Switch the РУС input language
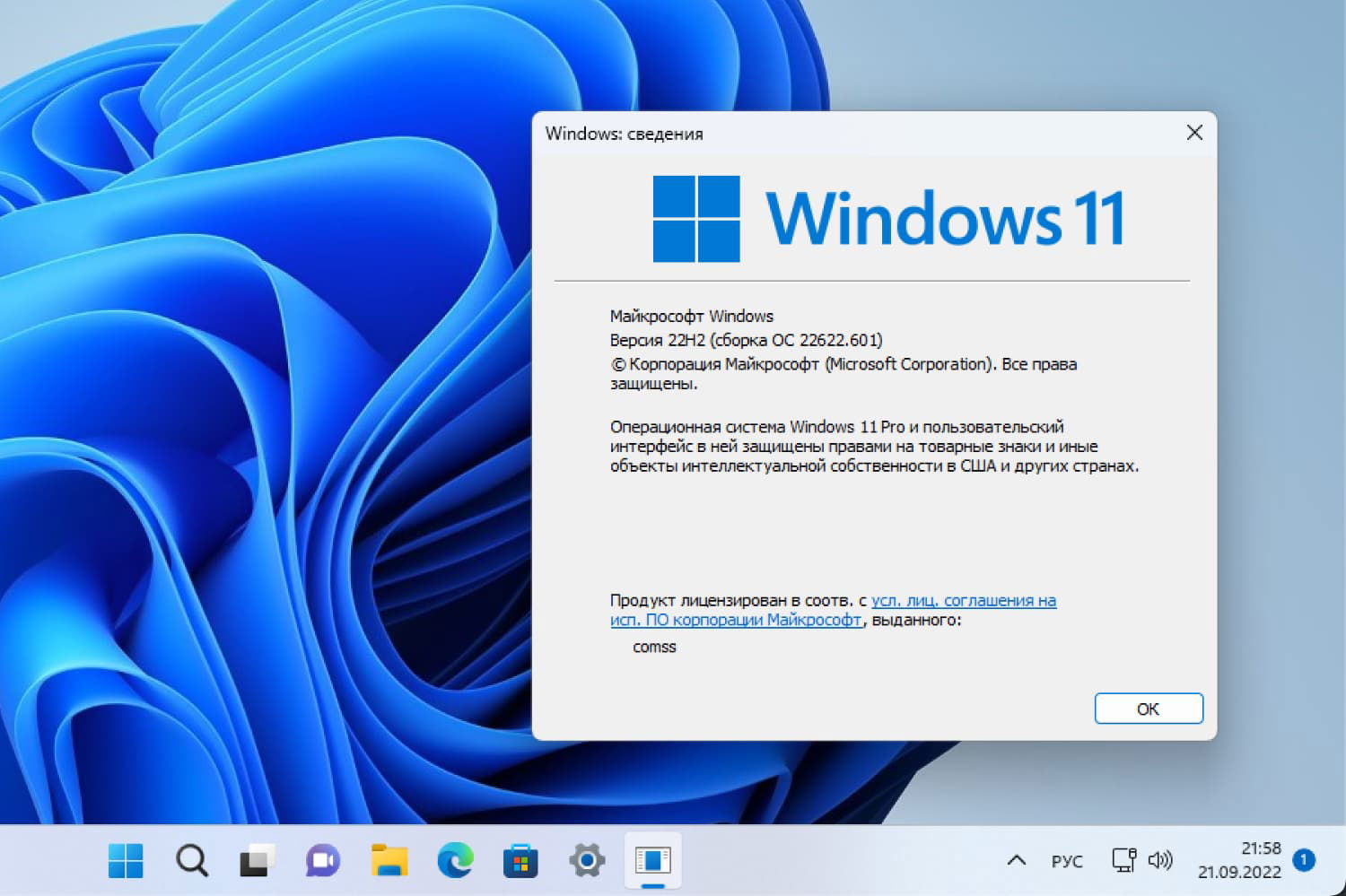 point(1067,860)
